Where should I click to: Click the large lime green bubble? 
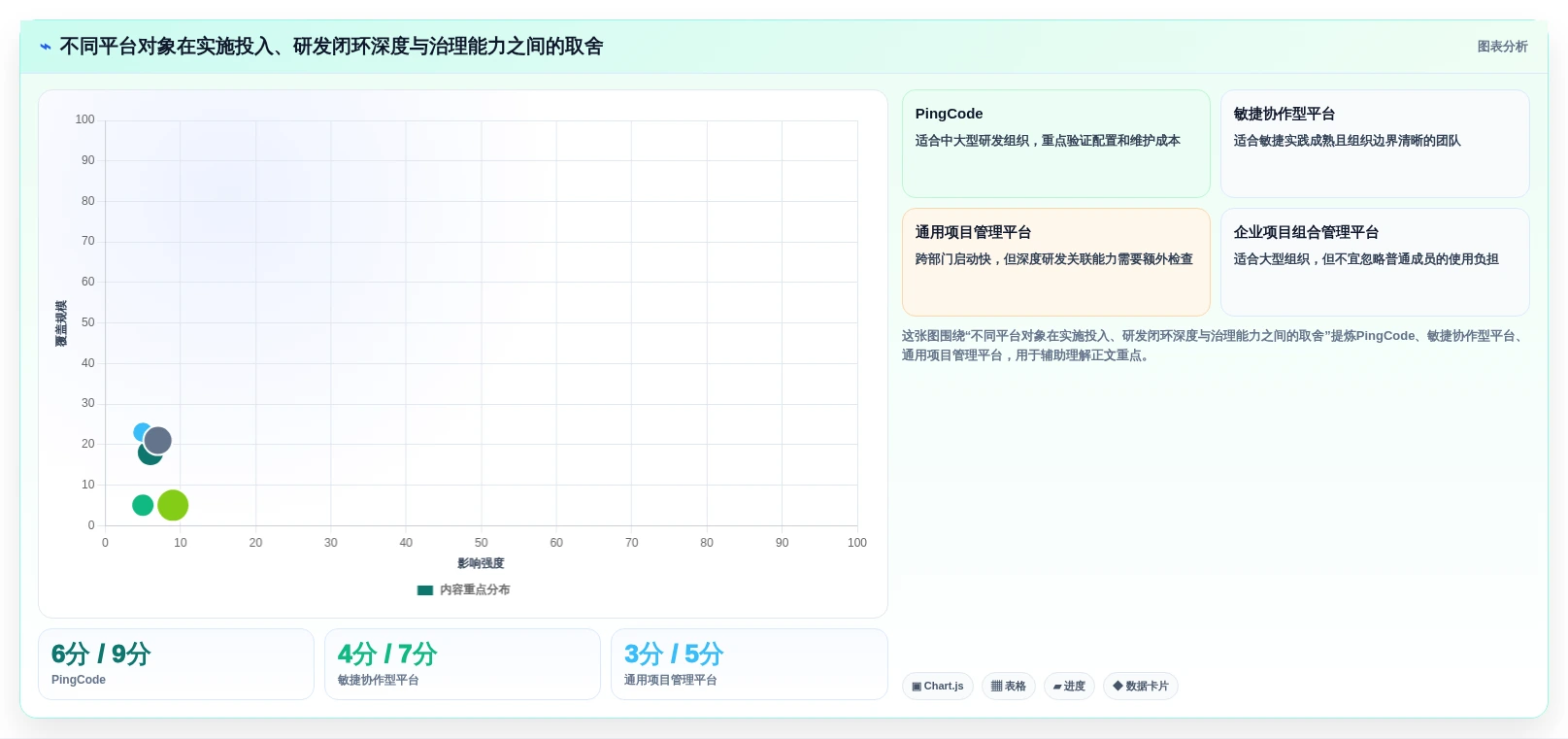click(173, 505)
